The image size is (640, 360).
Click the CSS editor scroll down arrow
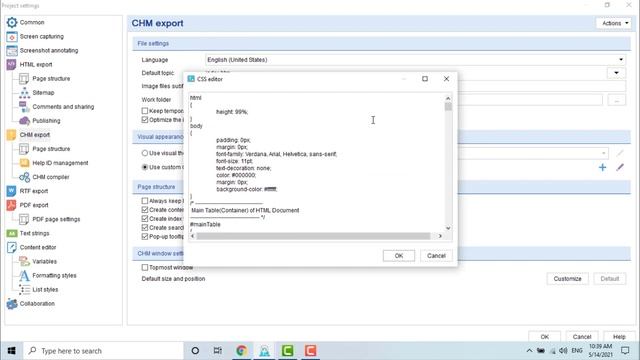(448, 229)
